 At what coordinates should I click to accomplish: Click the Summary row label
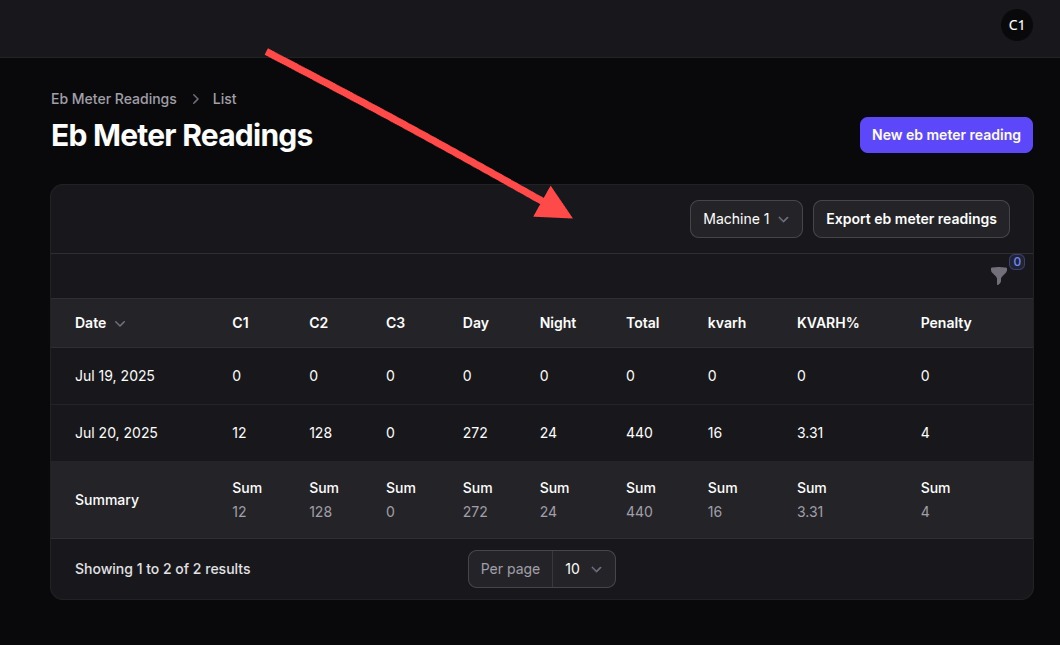coord(107,500)
